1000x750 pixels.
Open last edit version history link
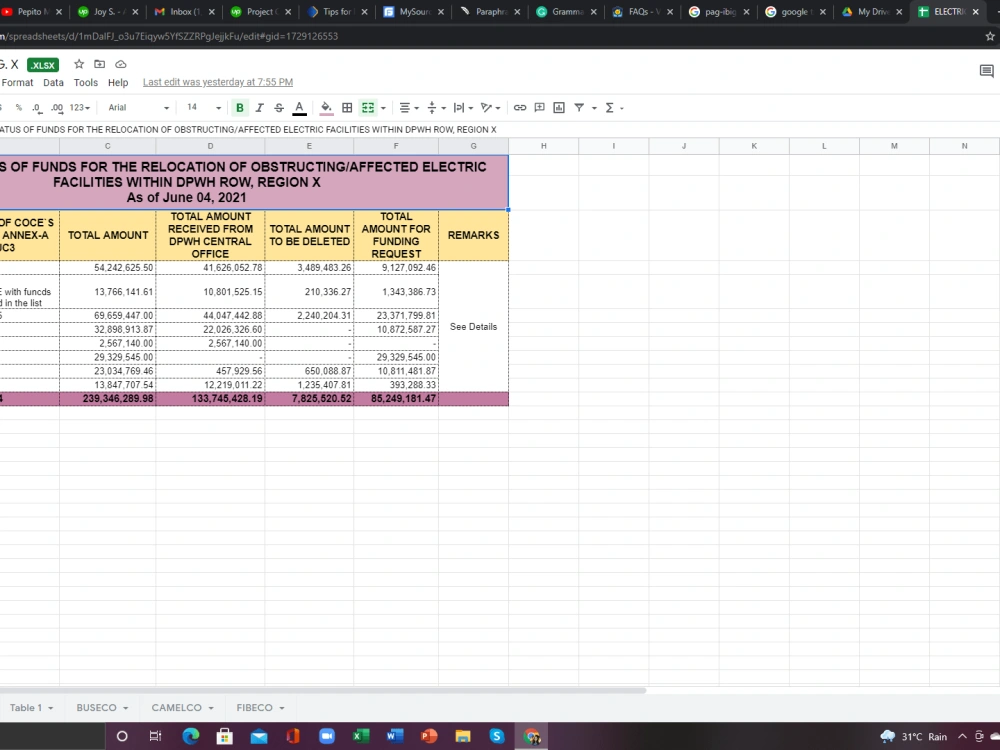218,82
